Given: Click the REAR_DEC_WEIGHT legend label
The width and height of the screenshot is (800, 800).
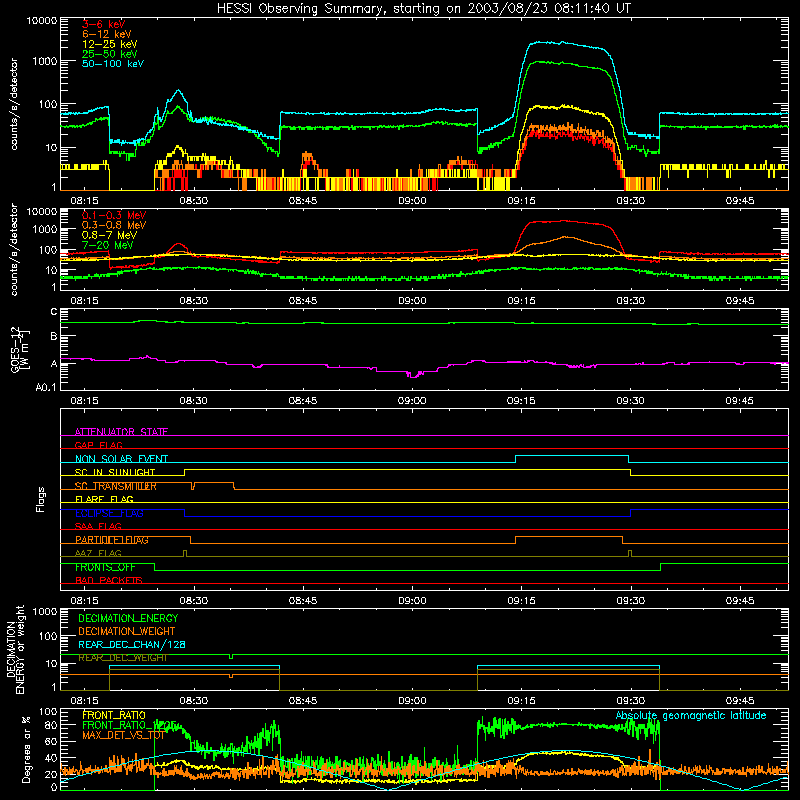Looking at the screenshot, I should [122, 658].
